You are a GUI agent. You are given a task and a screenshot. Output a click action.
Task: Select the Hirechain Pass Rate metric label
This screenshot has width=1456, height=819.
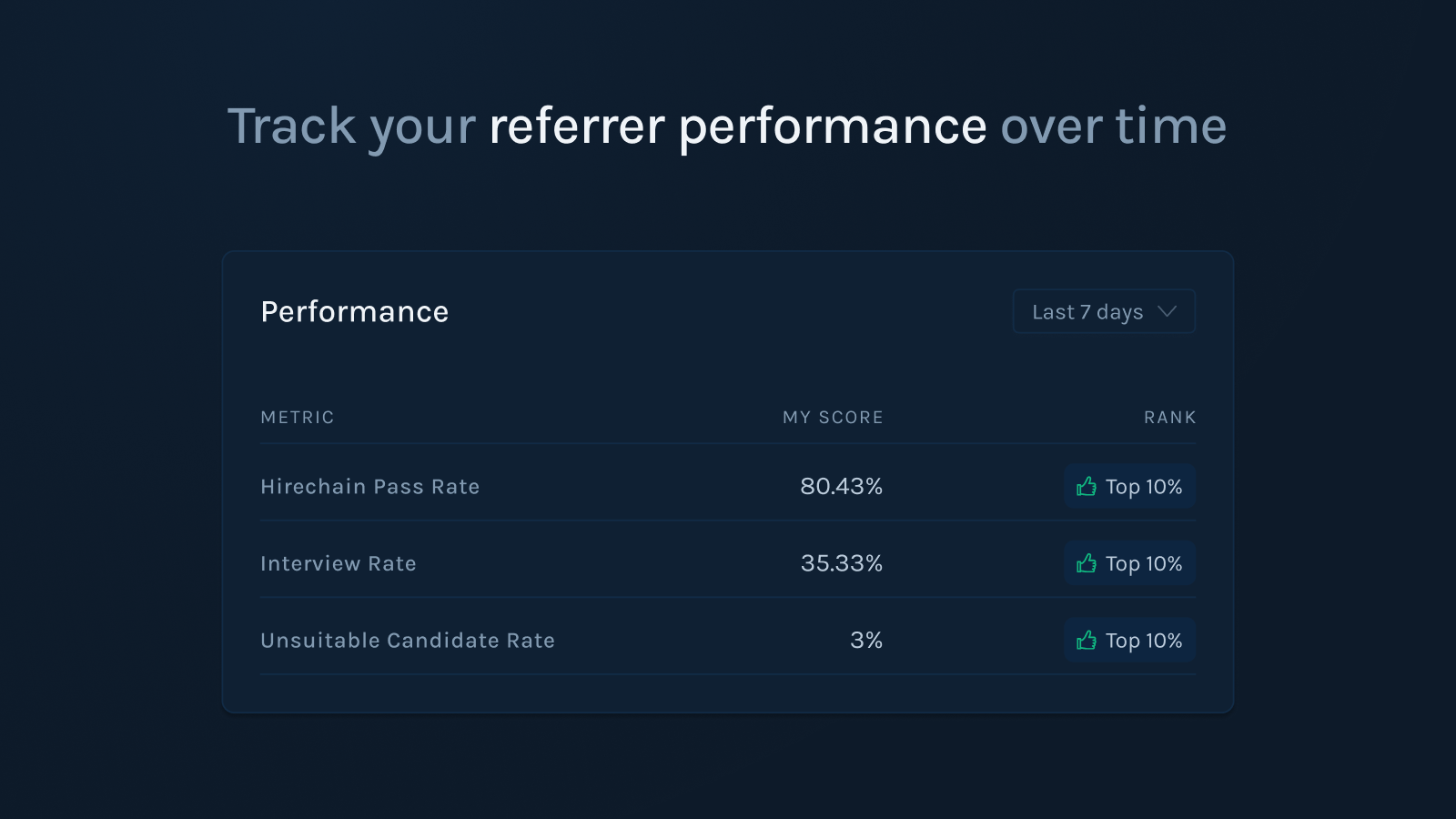click(369, 487)
